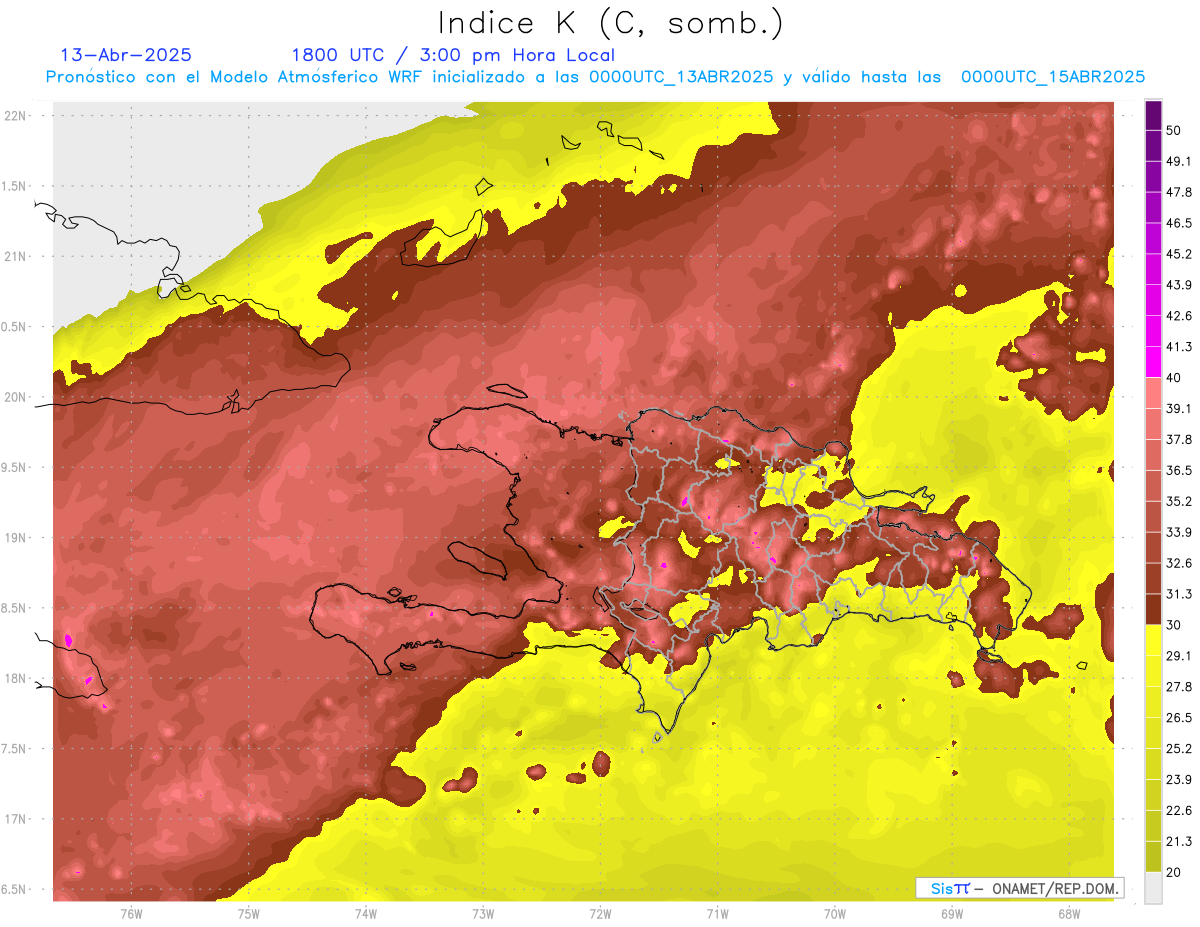Click the 'Pronostico con el Modelo Atmosferico WRF' line
Viewport: 1200px width, 927px height.
click(595, 77)
